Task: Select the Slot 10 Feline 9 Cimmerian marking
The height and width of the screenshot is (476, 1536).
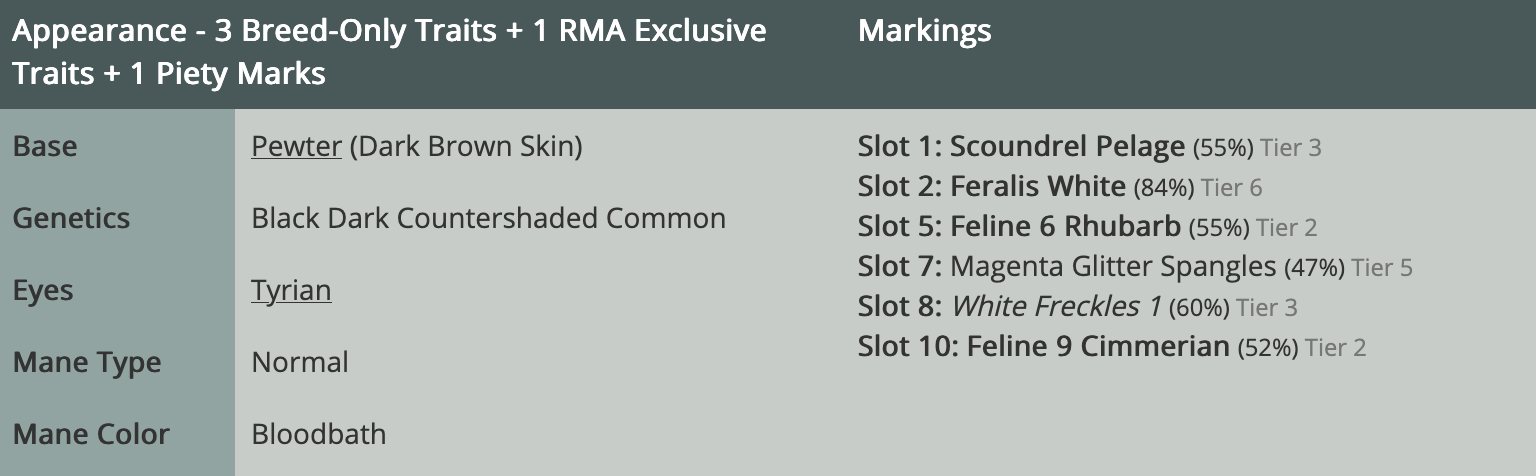Action: tap(1097, 347)
